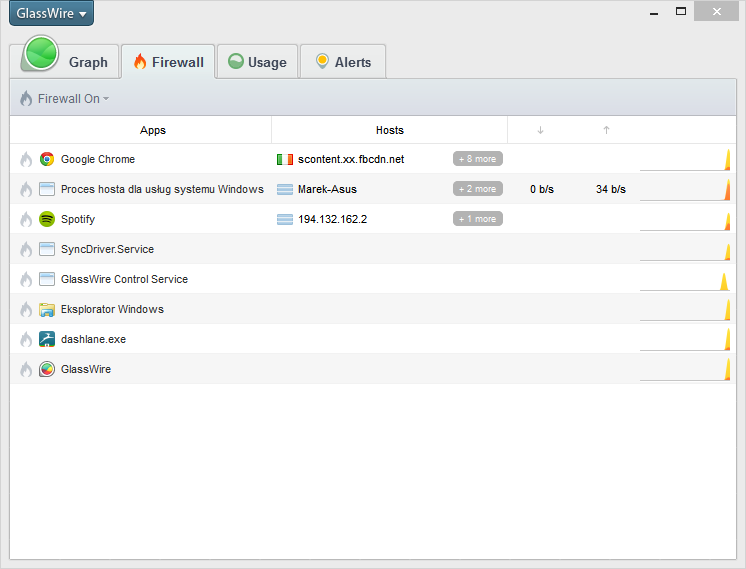Click the SyncDriver.Service window icon
The height and width of the screenshot is (569, 746).
pyautogui.click(x=47, y=249)
